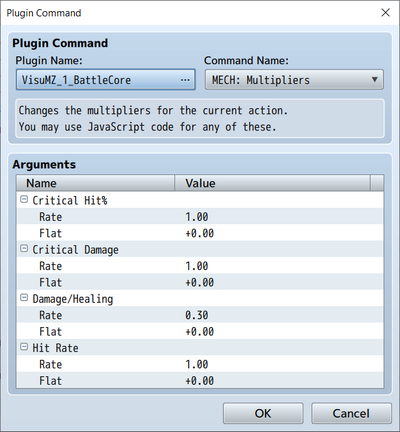Click the OK button
Screen dimensions: 400x432
[x=263, y=413]
